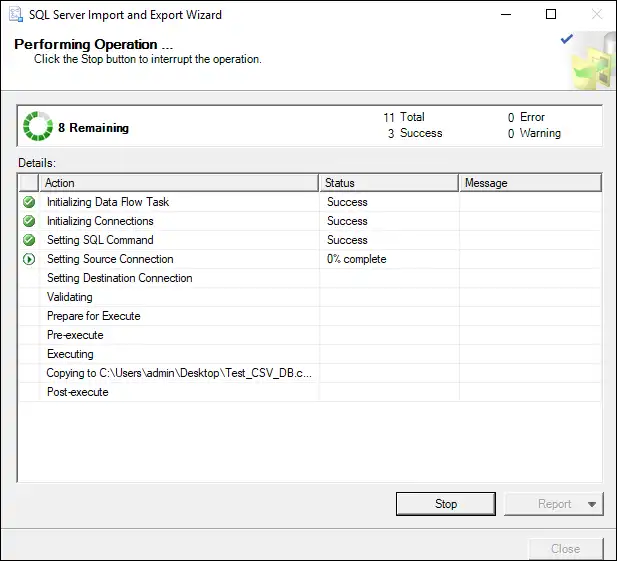Image resolution: width=617 pixels, height=561 pixels.
Task: Click the Performing Operation heading
Action: click(93, 44)
